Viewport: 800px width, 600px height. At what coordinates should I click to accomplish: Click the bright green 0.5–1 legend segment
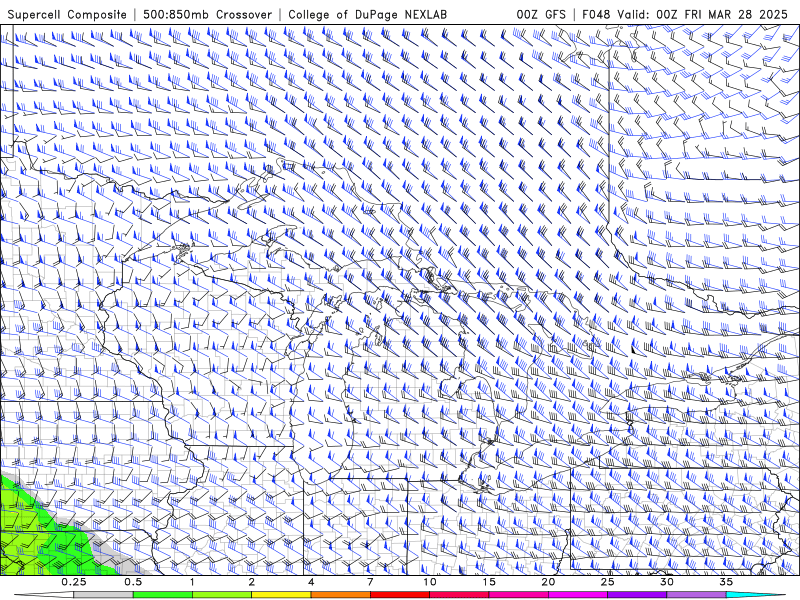tap(162, 595)
